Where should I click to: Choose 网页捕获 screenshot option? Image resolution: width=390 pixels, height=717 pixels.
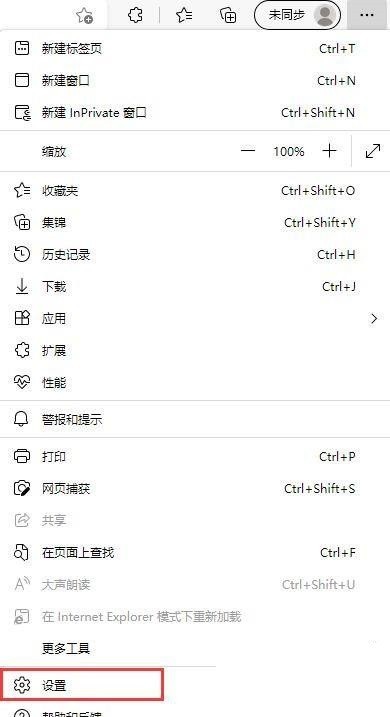click(x=195, y=488)
